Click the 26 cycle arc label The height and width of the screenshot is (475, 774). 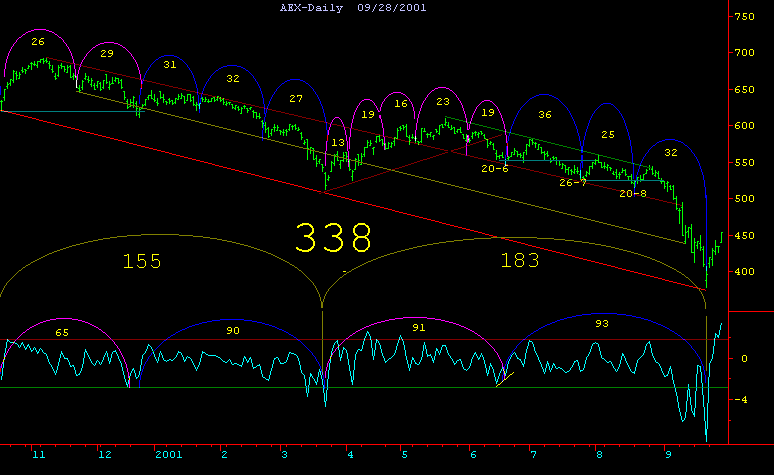pyautogui.click(x=38, y=42)
